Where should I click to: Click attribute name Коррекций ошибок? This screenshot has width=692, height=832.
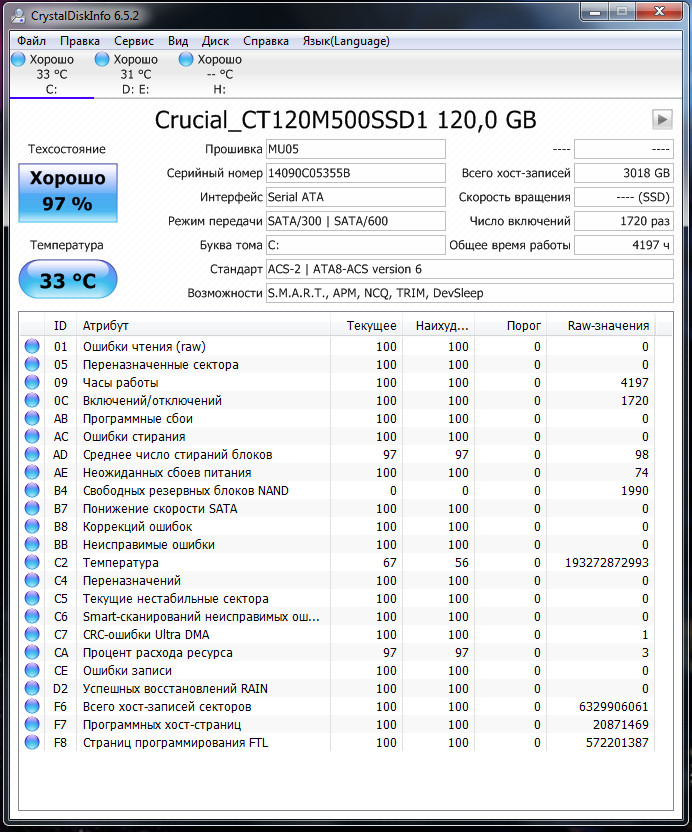point(137,527)
